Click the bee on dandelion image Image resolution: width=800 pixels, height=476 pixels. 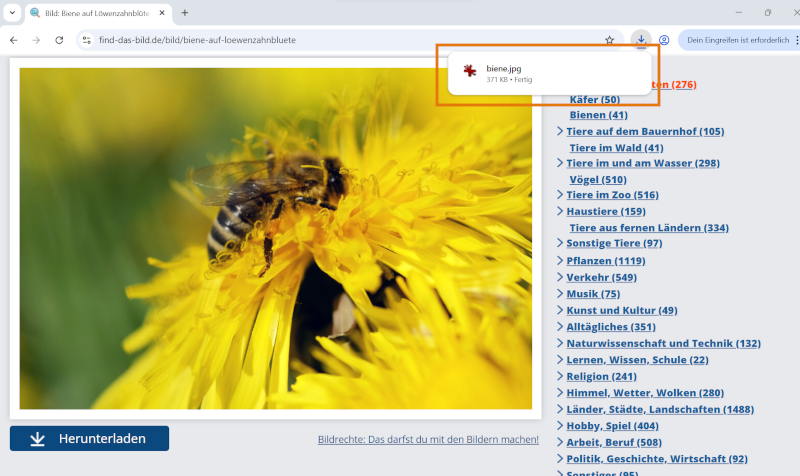point(275,238)
